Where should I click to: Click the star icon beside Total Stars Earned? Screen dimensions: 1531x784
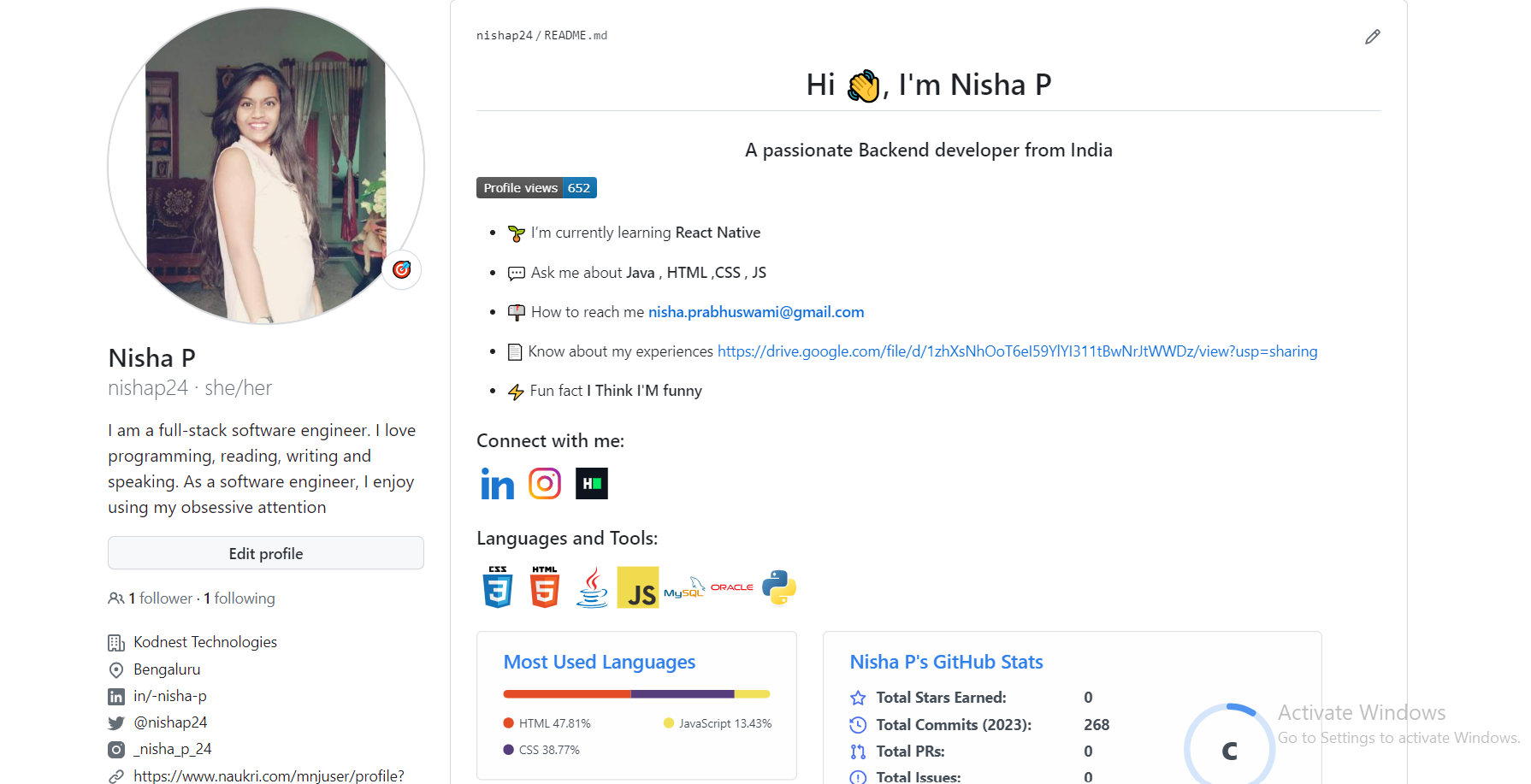(x=858, y=698)
